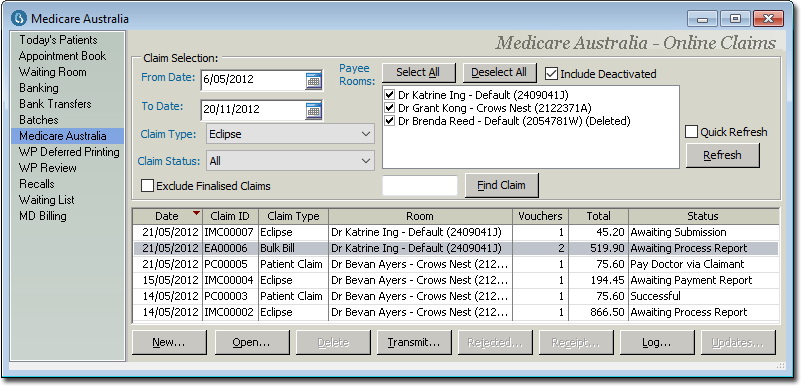
Task: Expand the Claim Type dropdown
Action: coord(366,134)
